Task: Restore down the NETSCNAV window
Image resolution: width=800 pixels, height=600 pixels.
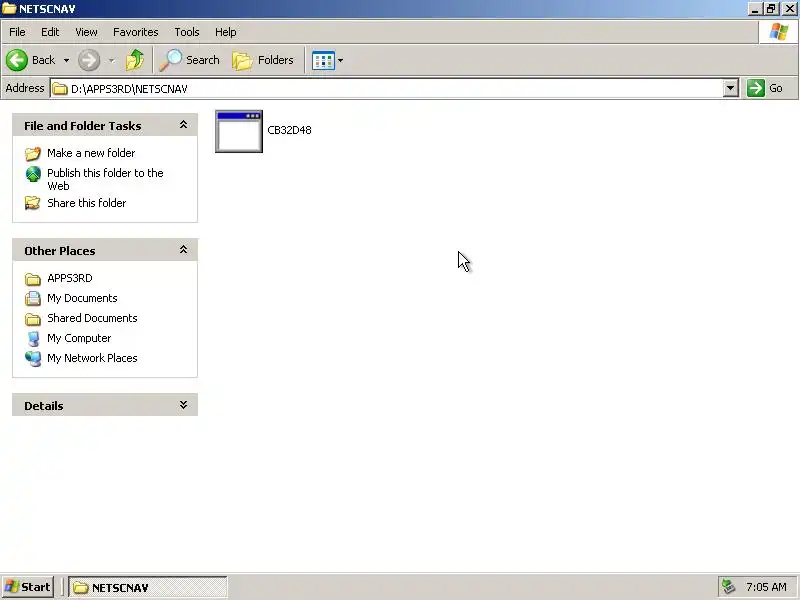Action: click(x=771, y=9)
